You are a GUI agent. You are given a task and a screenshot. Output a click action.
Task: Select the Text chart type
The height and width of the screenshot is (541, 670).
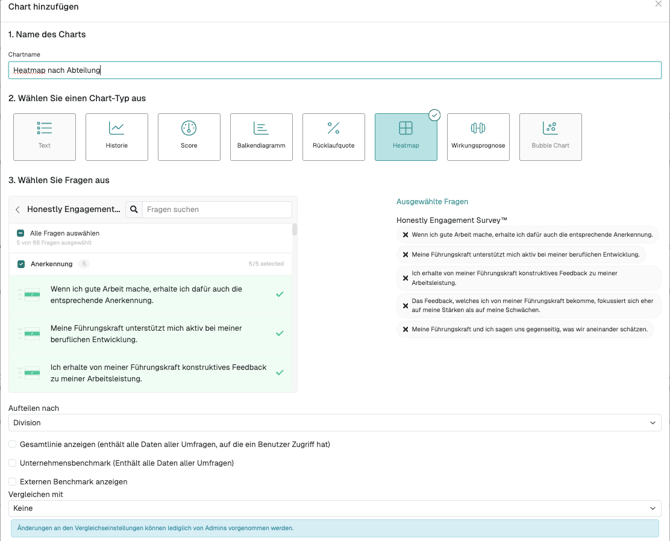[x=44, y=136]
